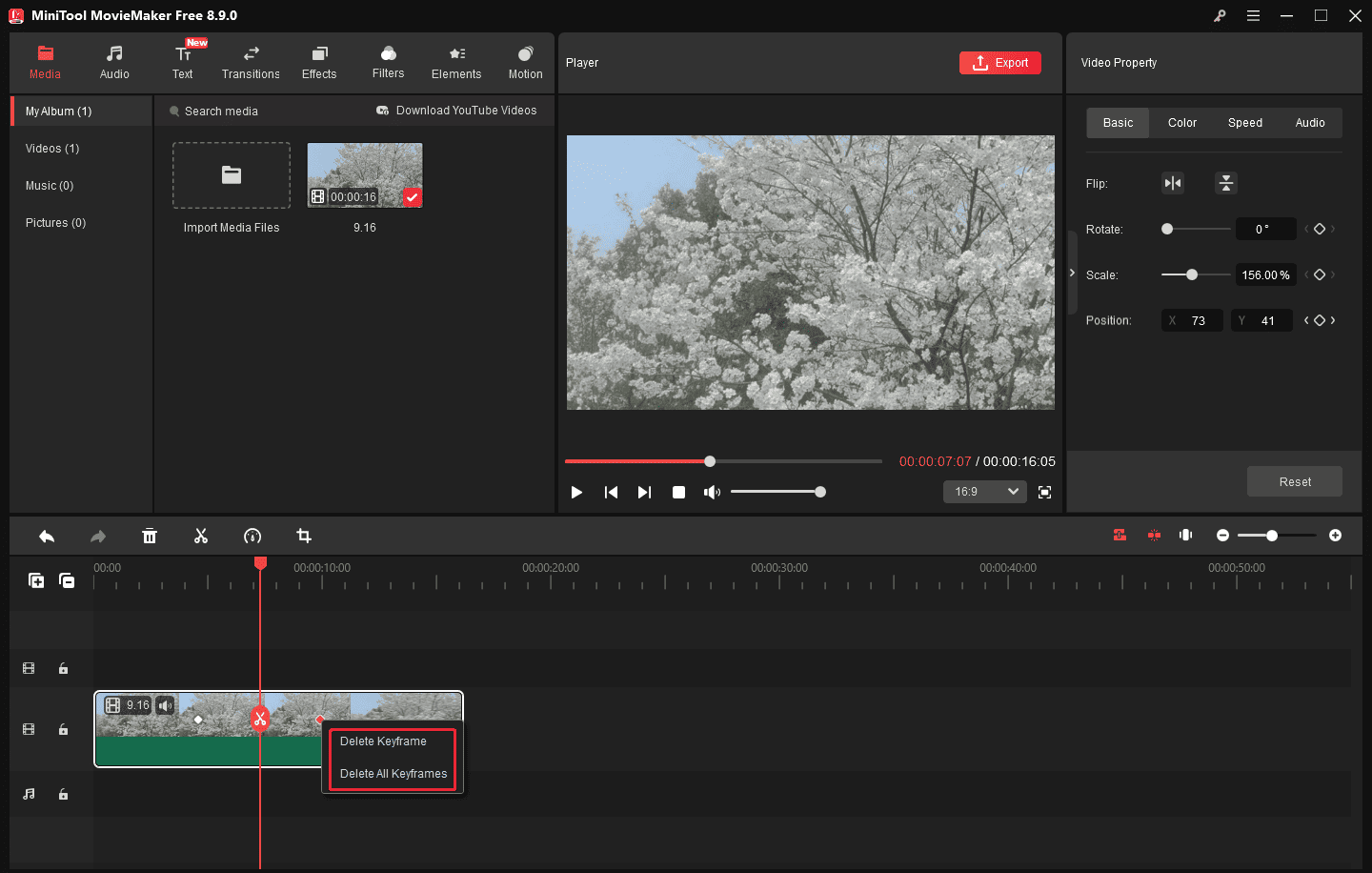This screenshot has width=1372, height=873.
Task: Go to previous Position keyframe arrow
Action: click(1306, 320)
